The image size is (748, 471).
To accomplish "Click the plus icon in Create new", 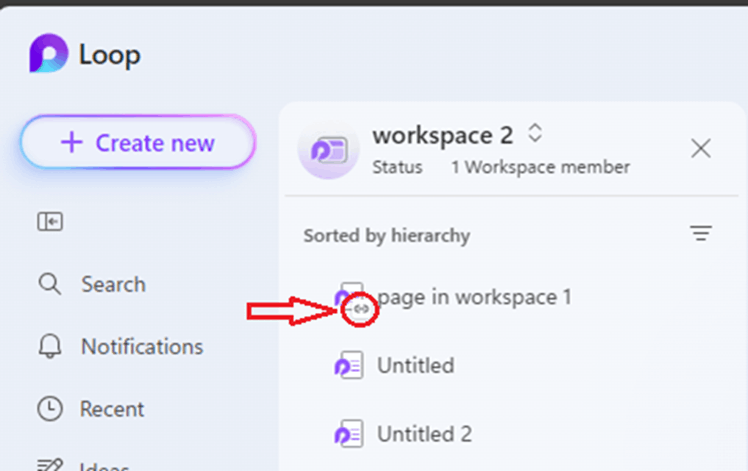I will coord(72,142).
